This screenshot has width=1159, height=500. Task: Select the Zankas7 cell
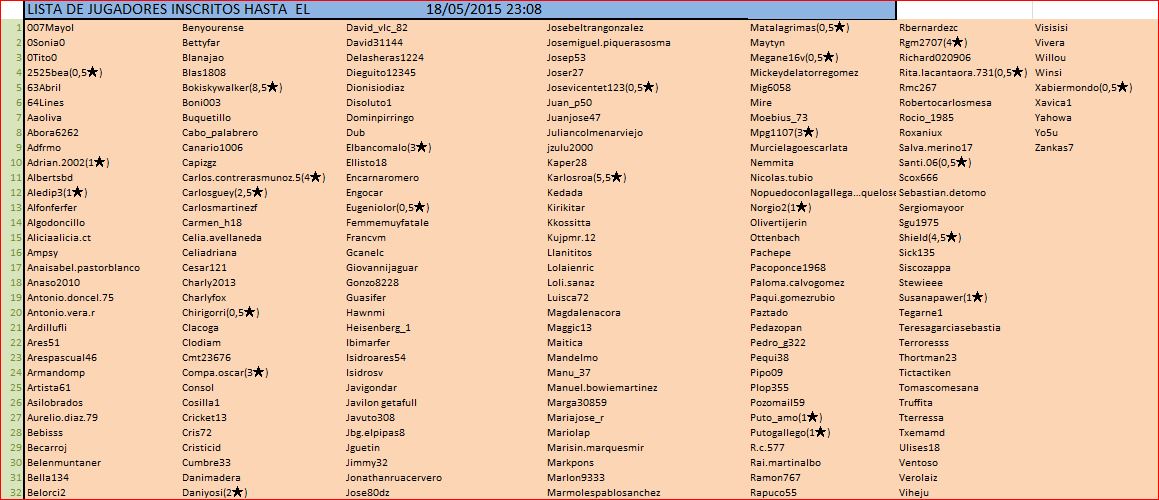point(1054,147)
